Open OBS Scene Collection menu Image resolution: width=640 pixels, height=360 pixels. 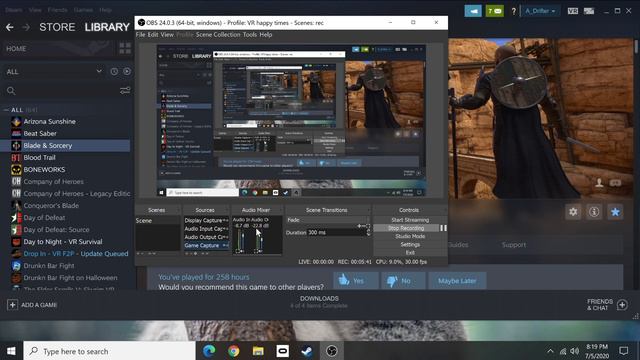click(218, 35)
